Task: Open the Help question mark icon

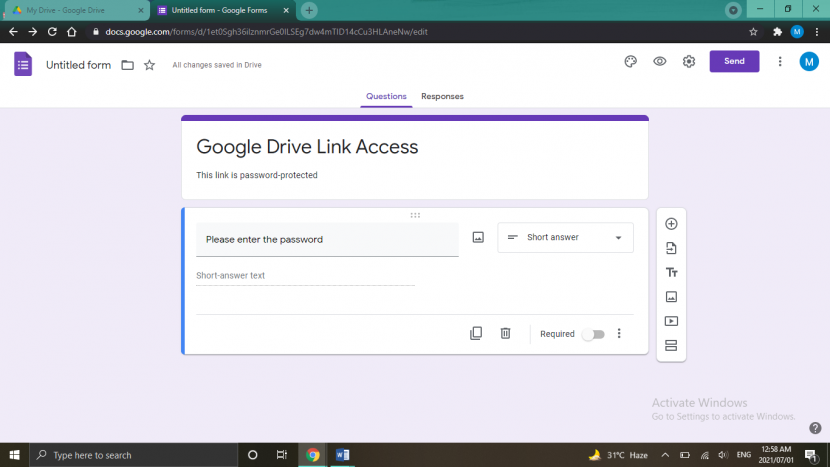Action: pos(815,428)
